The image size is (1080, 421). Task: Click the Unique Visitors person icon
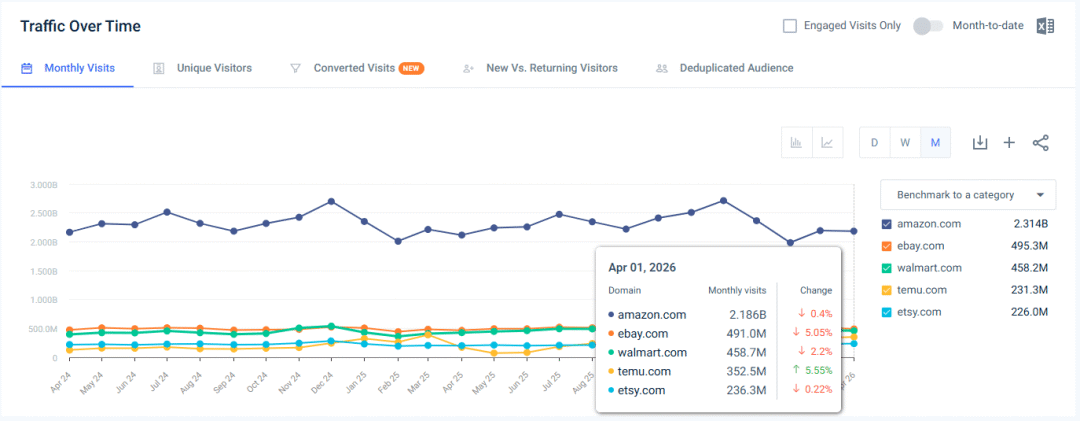click(158, 68)
